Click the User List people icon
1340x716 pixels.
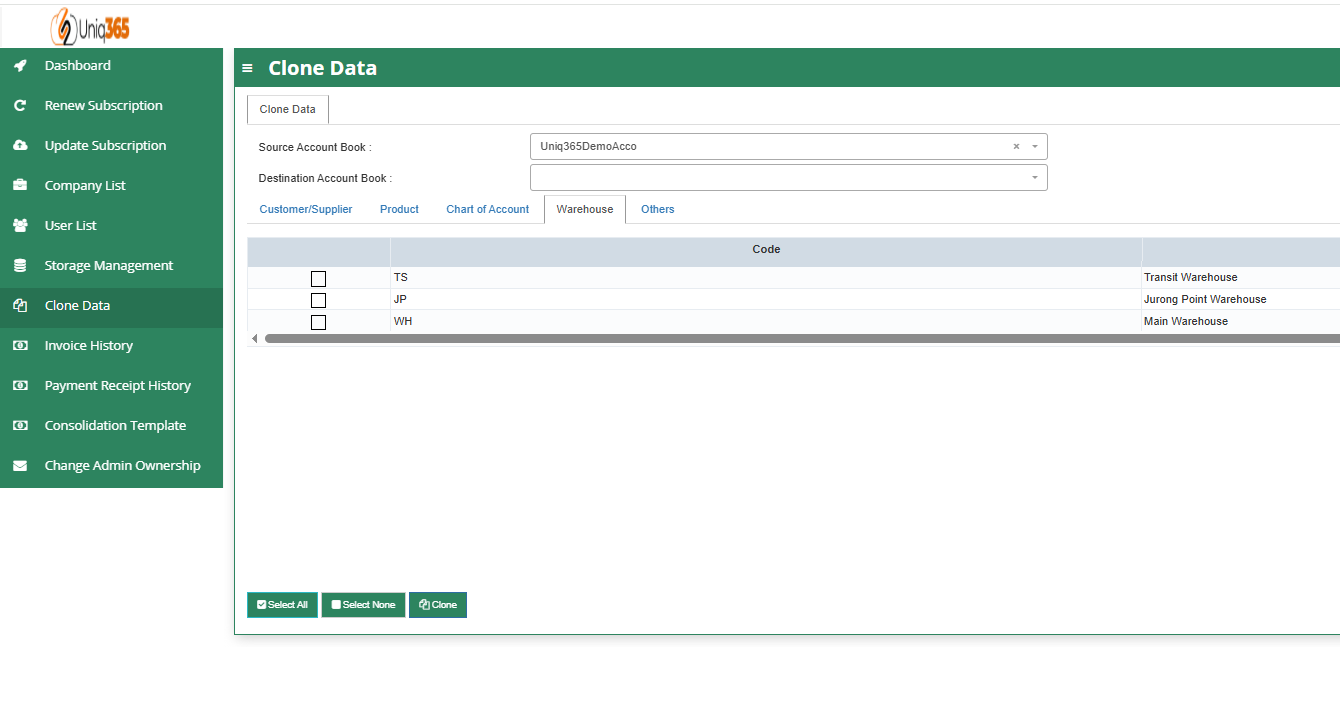click(x=20, y=226)
